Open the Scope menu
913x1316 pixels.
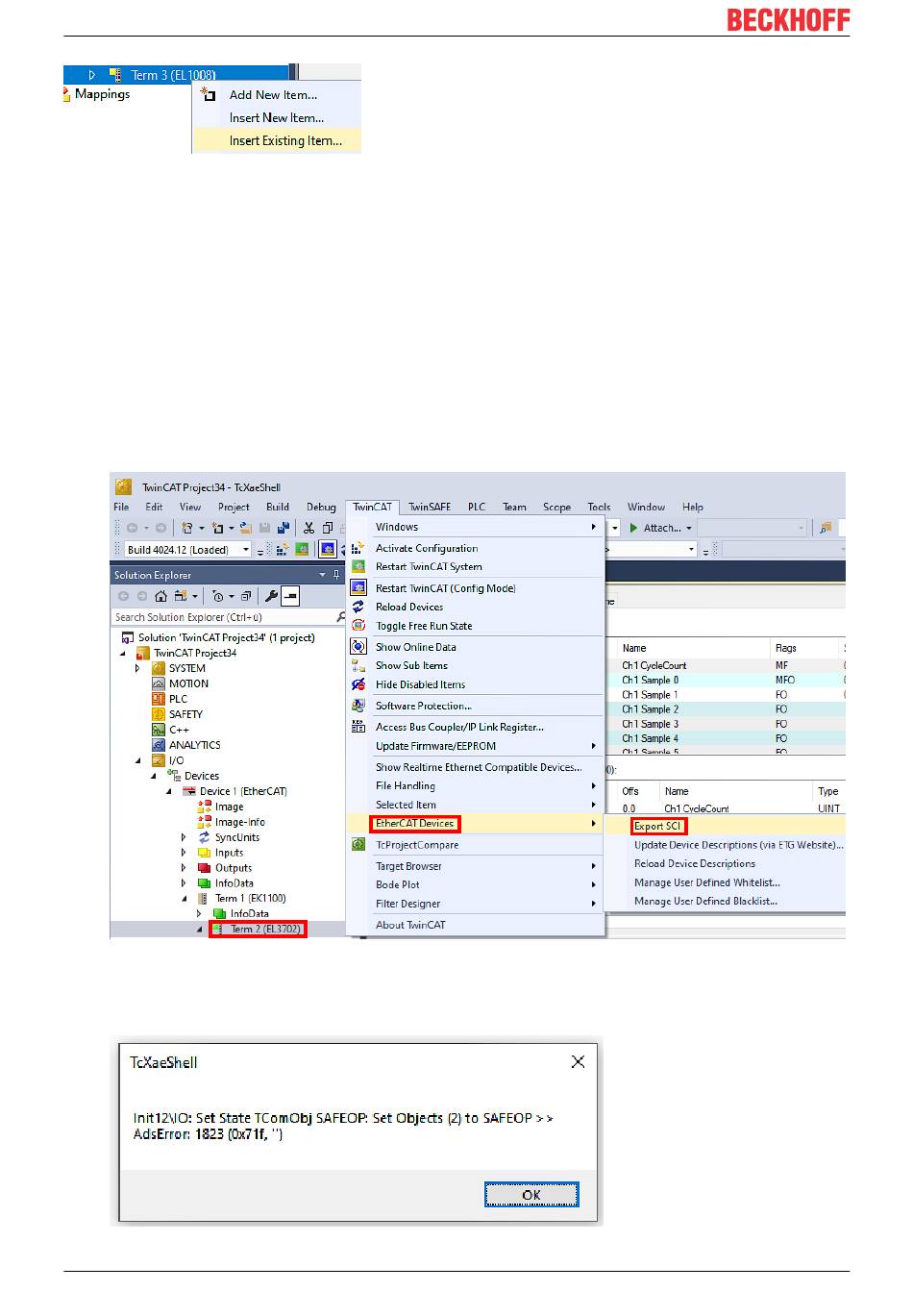point(556,507)
